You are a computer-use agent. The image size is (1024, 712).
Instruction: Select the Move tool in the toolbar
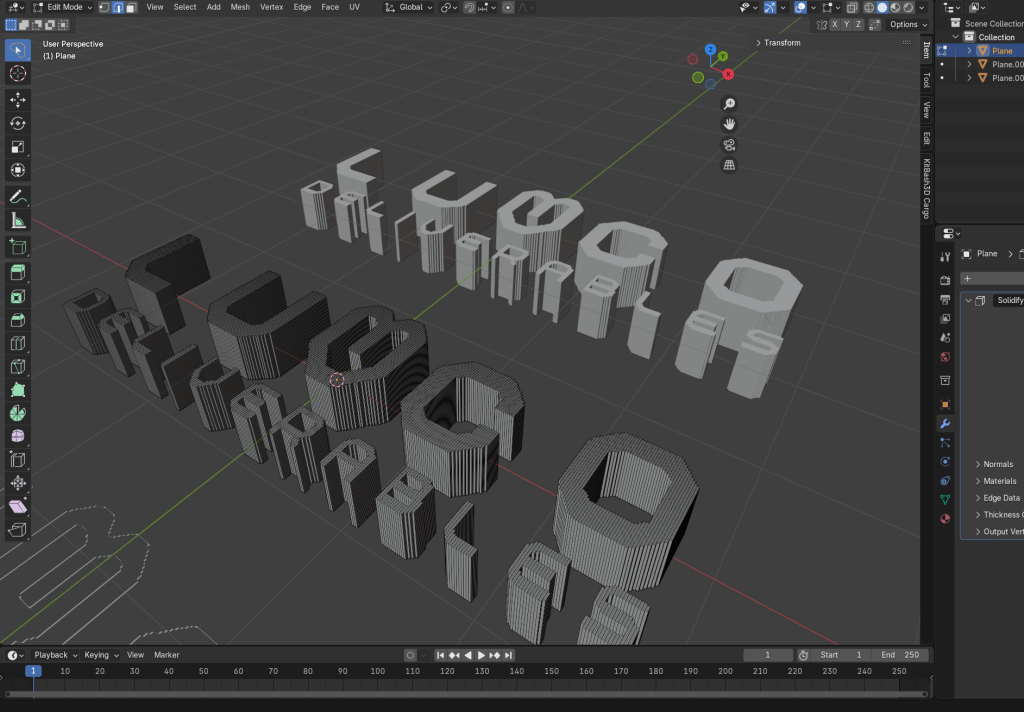click(18, 99)
